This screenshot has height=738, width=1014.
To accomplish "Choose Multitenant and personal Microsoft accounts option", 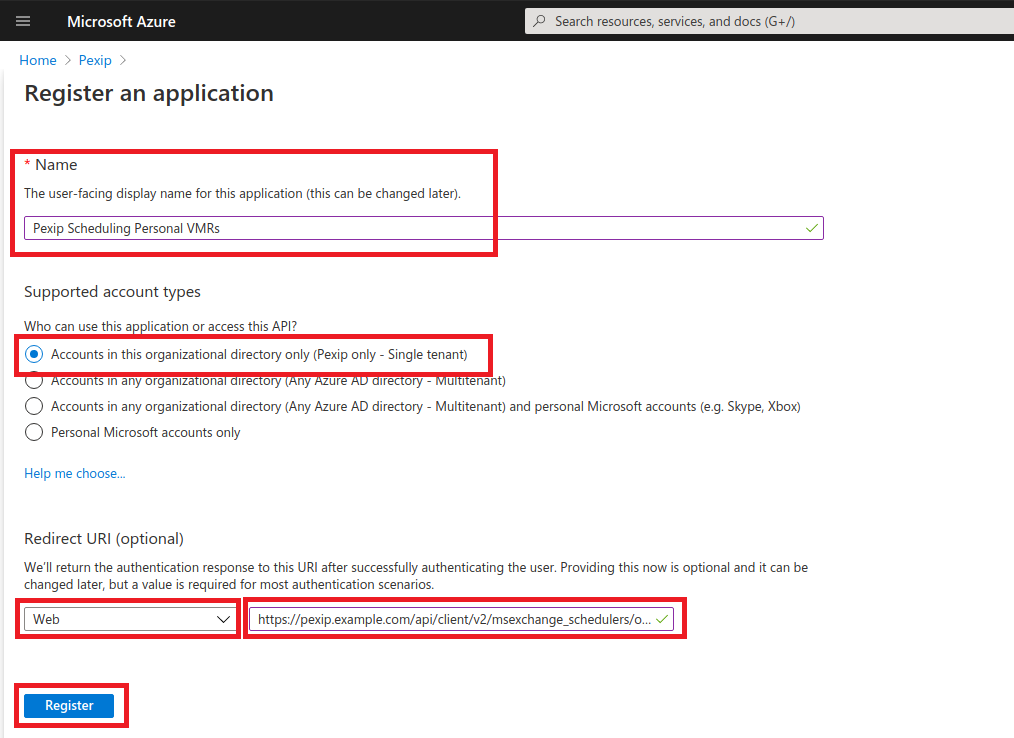I will 34,406.
